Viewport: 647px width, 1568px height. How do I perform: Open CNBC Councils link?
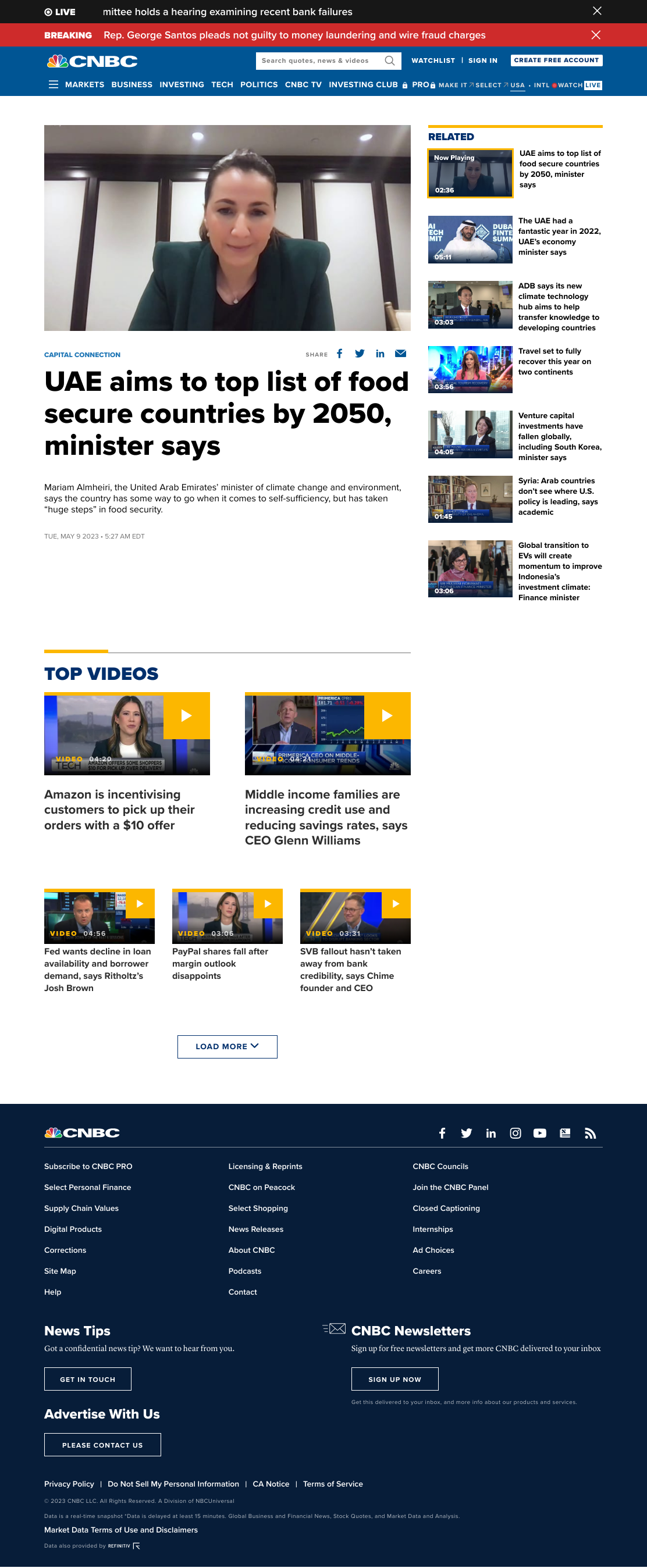tap(440, 1166)
